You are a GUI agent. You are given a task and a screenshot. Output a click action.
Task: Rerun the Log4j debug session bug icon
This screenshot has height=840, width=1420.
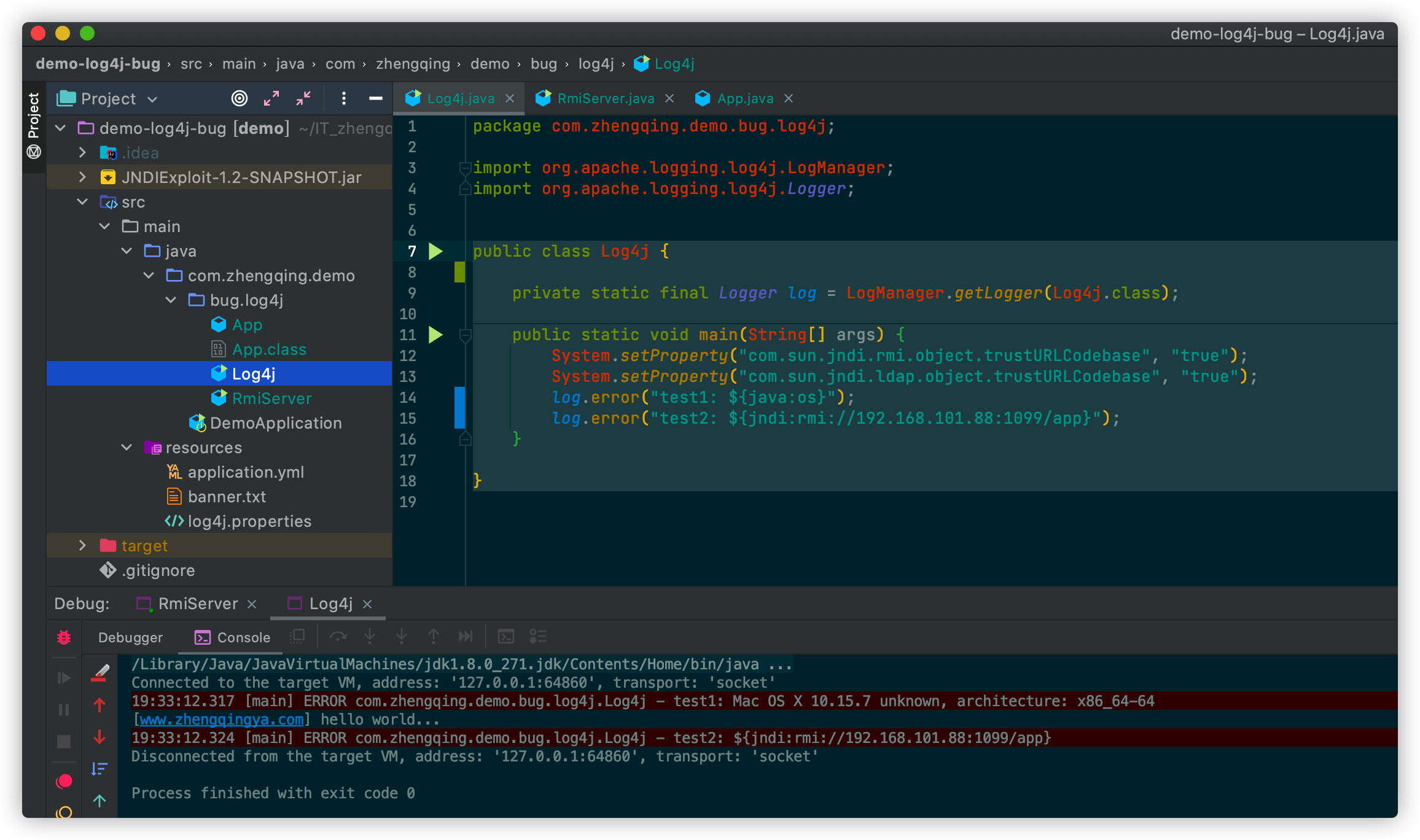[x=64, y=637]
